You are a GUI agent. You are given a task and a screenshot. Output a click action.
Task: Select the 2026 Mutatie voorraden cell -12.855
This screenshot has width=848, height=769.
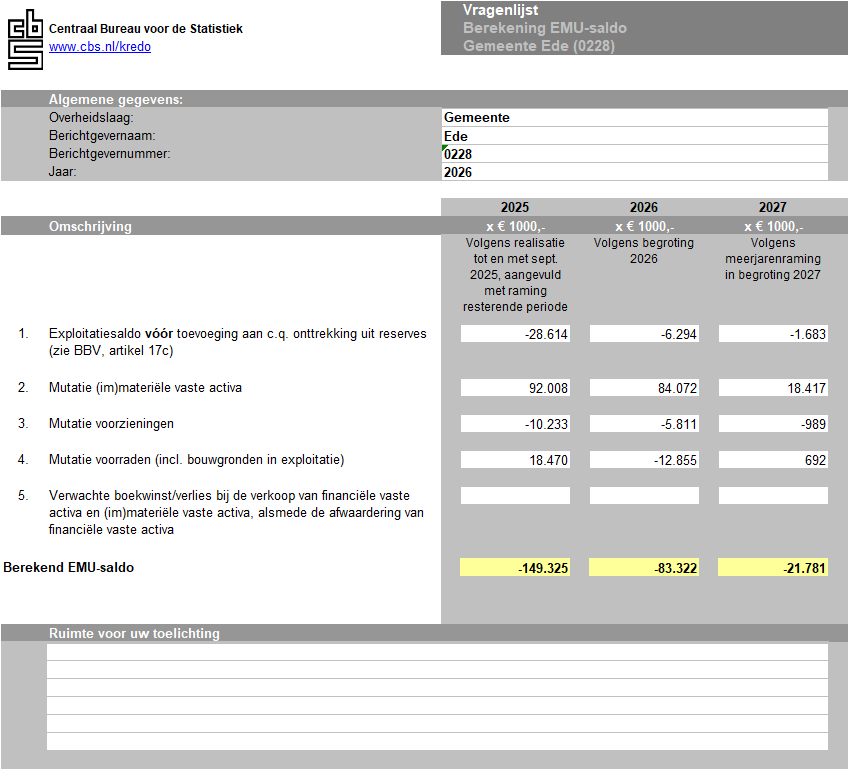pos(644,460)
